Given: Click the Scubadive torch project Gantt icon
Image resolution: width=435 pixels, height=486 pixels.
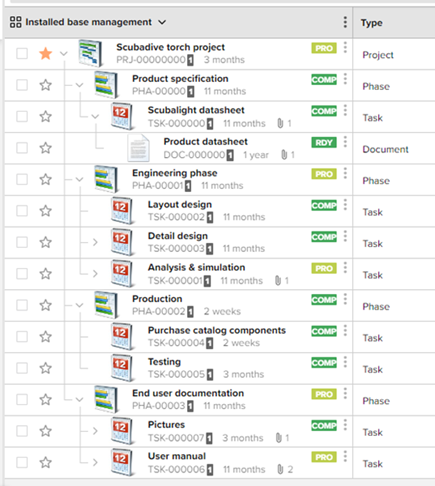Looking at the screenshot, I should 90,53.
